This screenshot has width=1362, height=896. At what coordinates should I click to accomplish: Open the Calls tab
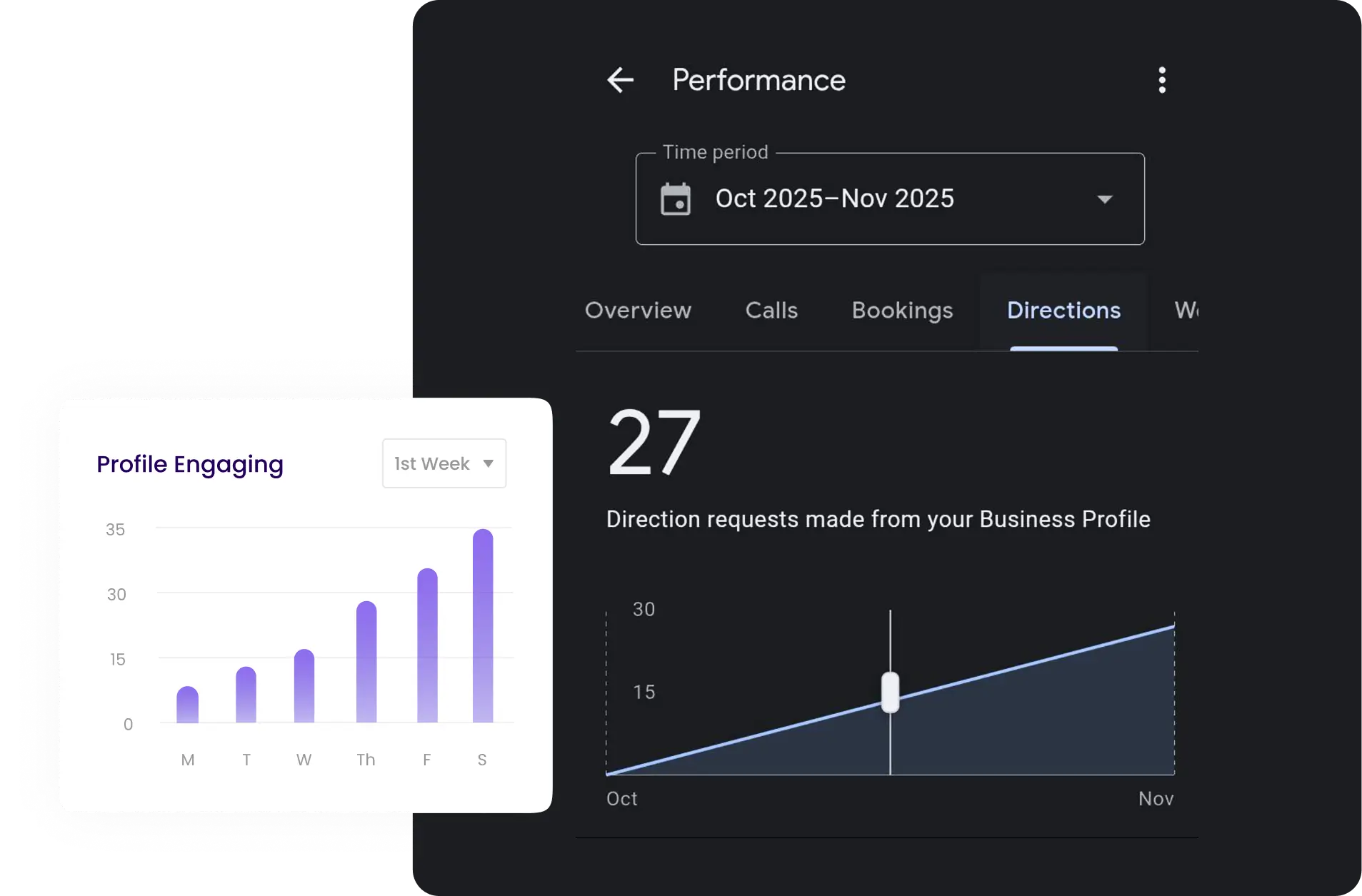pos(771,311)
